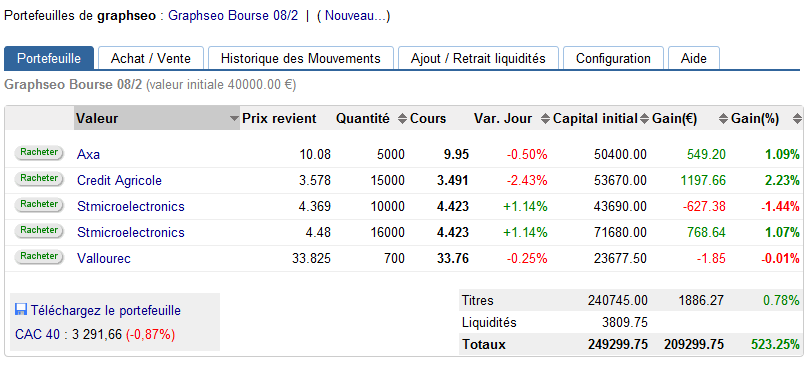Go to the Configuration tab

click(x=613, y=58)
